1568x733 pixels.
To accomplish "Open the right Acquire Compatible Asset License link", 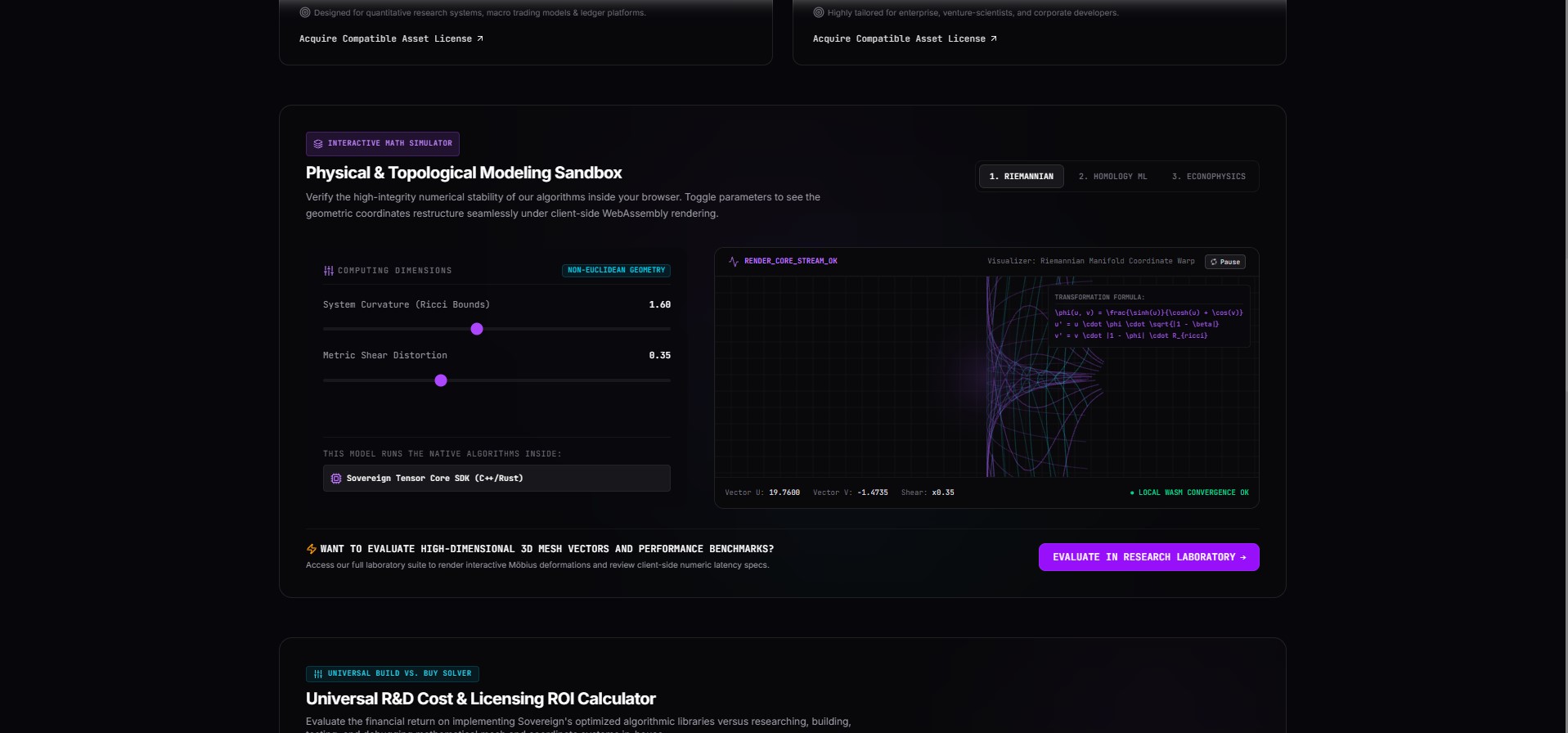I will [905, 38].
